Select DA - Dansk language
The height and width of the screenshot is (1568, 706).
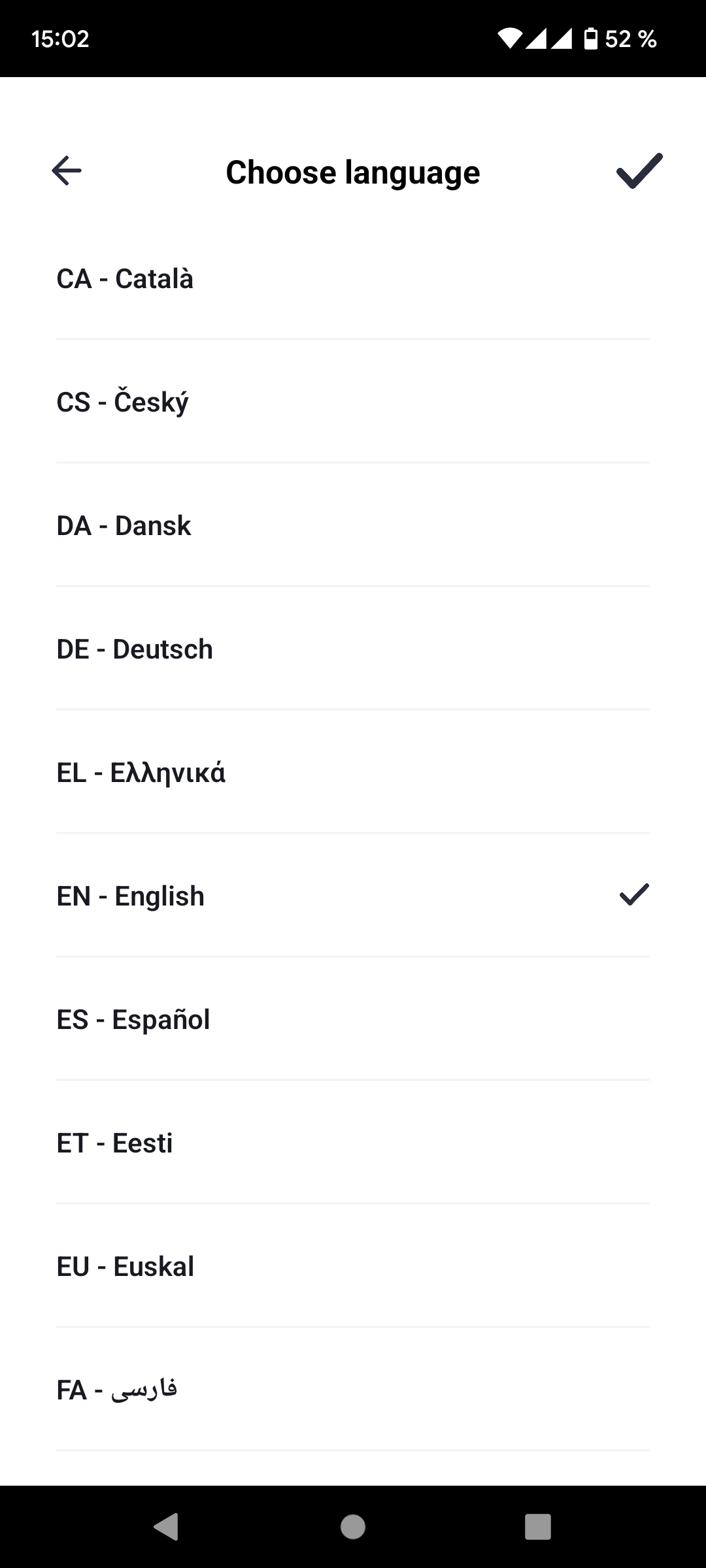click(353, 525)
